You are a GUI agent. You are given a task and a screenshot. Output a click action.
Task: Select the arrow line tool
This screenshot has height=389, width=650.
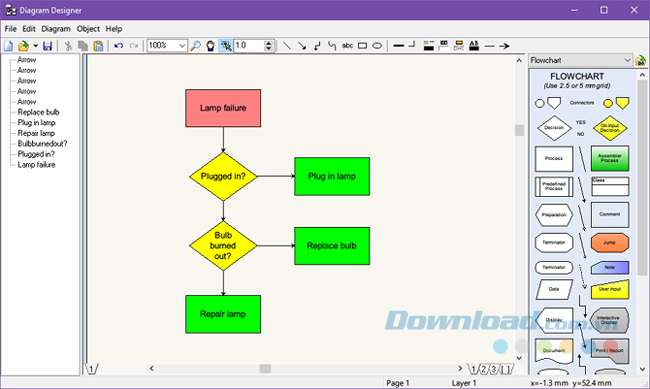[302, 46]
